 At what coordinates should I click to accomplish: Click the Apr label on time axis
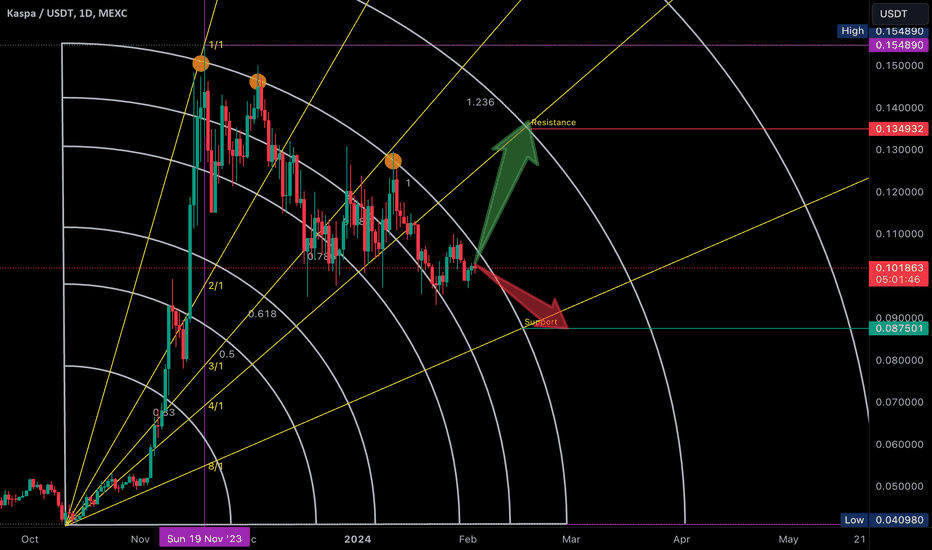681,539
